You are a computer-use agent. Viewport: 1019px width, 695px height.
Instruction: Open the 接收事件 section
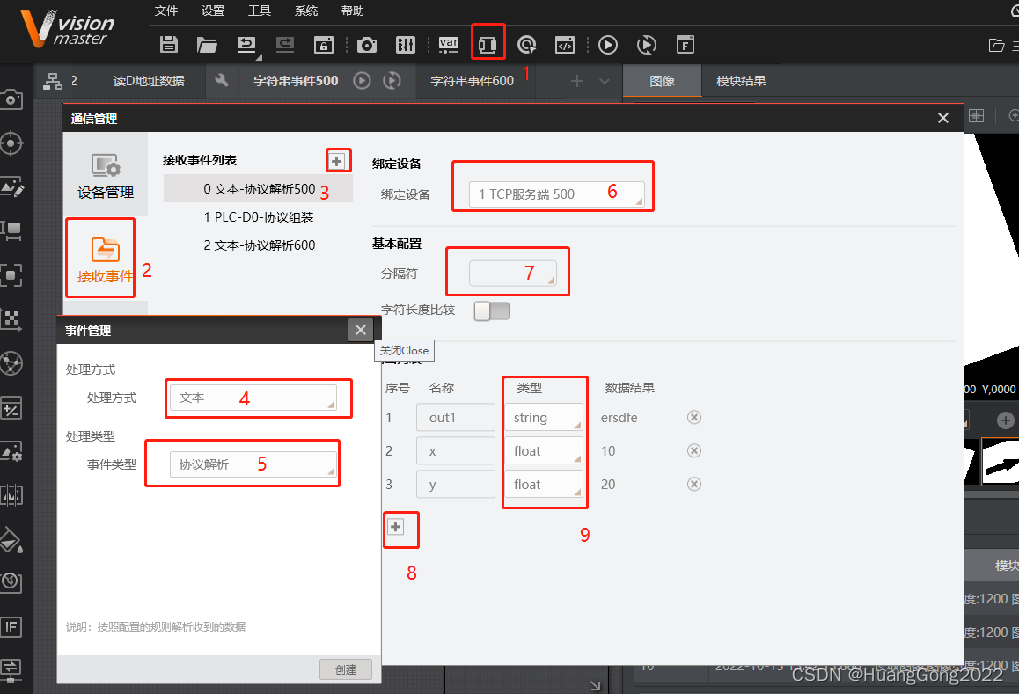105,259
